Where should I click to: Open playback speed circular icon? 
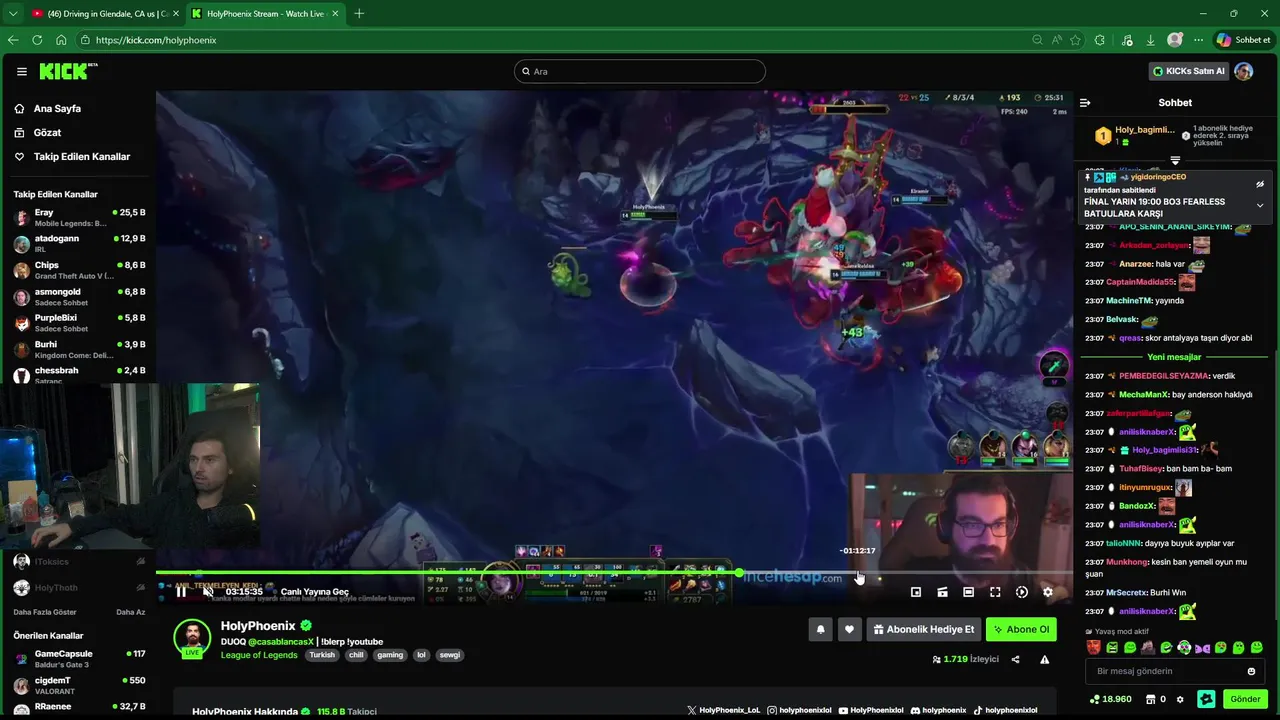[1021, 592]
